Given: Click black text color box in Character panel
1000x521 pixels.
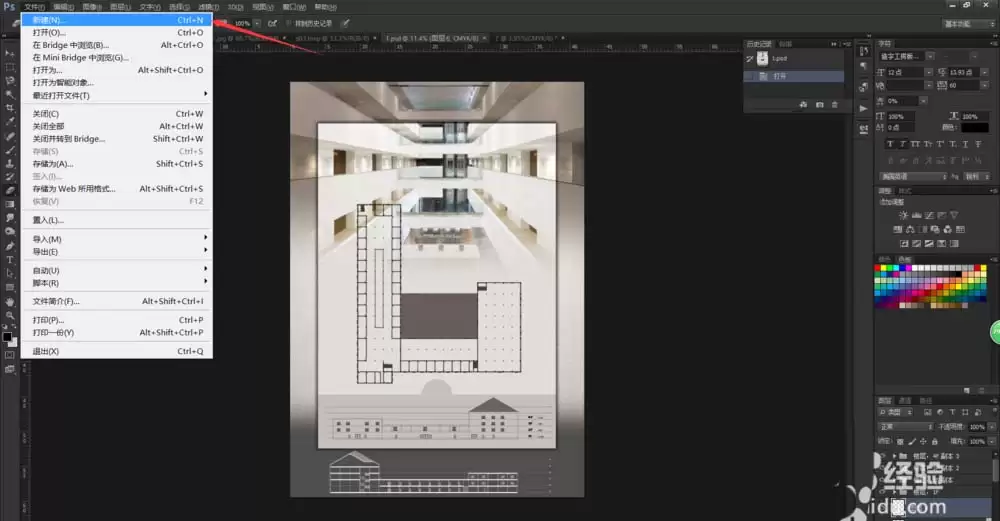Looking at the screenshot, I should coord(975,128).
